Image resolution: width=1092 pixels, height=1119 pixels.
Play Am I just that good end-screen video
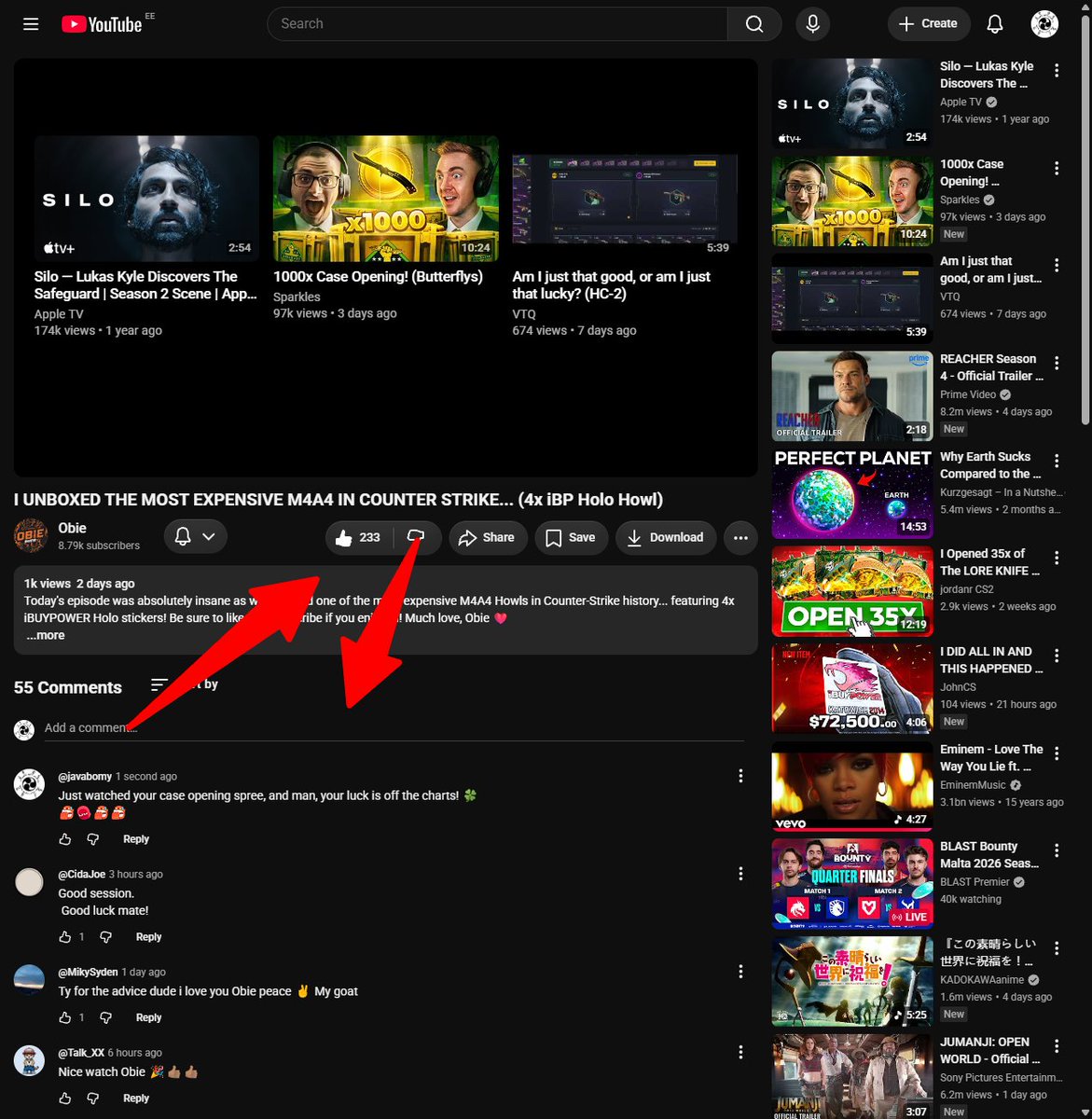[x=625, y=199]
